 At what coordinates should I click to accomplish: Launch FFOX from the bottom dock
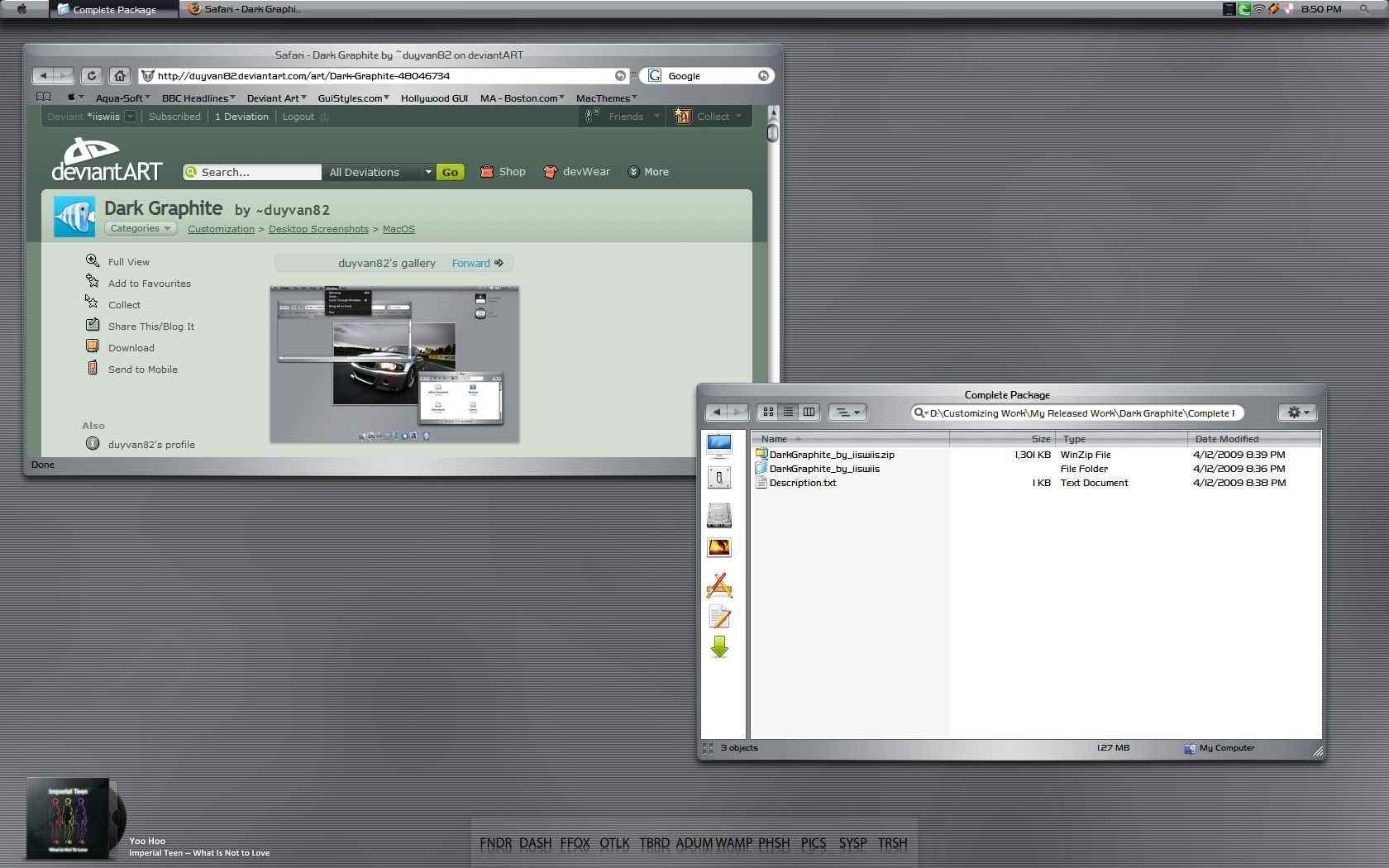coord(575,843)
